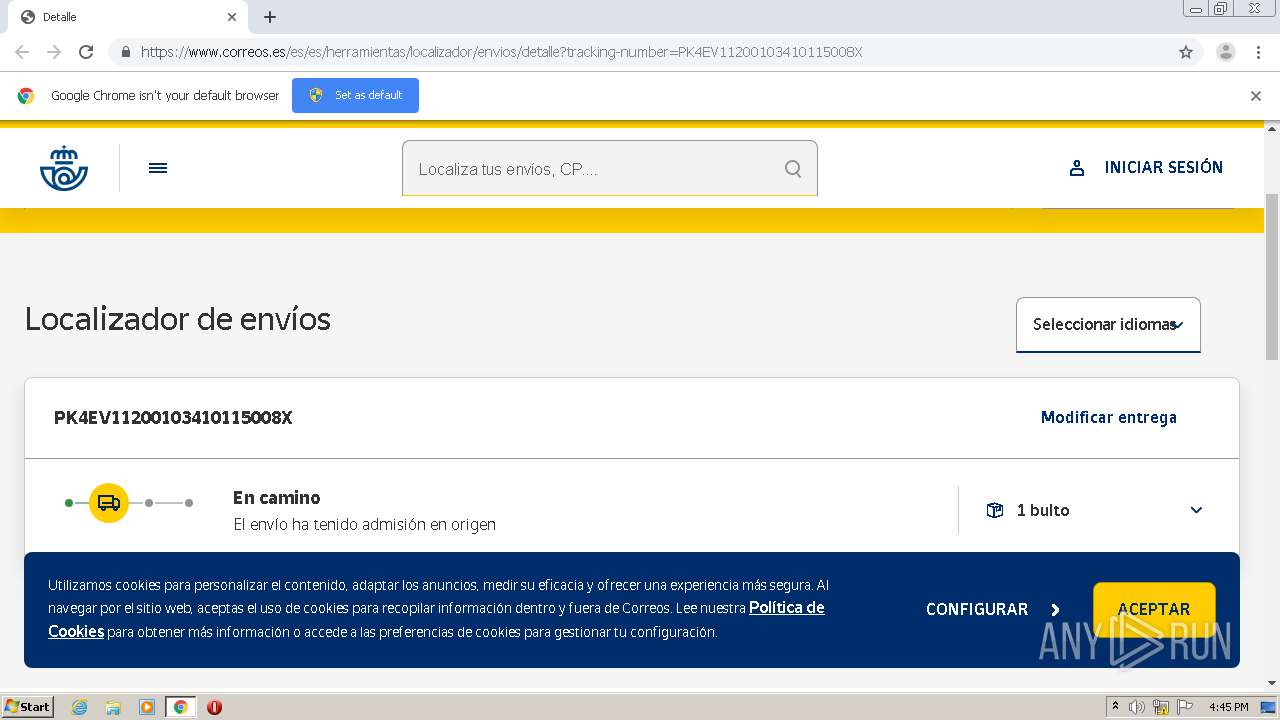The height and width of the screenshot is (720, 1280).
Task: Click tracking number PK4EV11200103410115008X
Action: click(173, 418)
